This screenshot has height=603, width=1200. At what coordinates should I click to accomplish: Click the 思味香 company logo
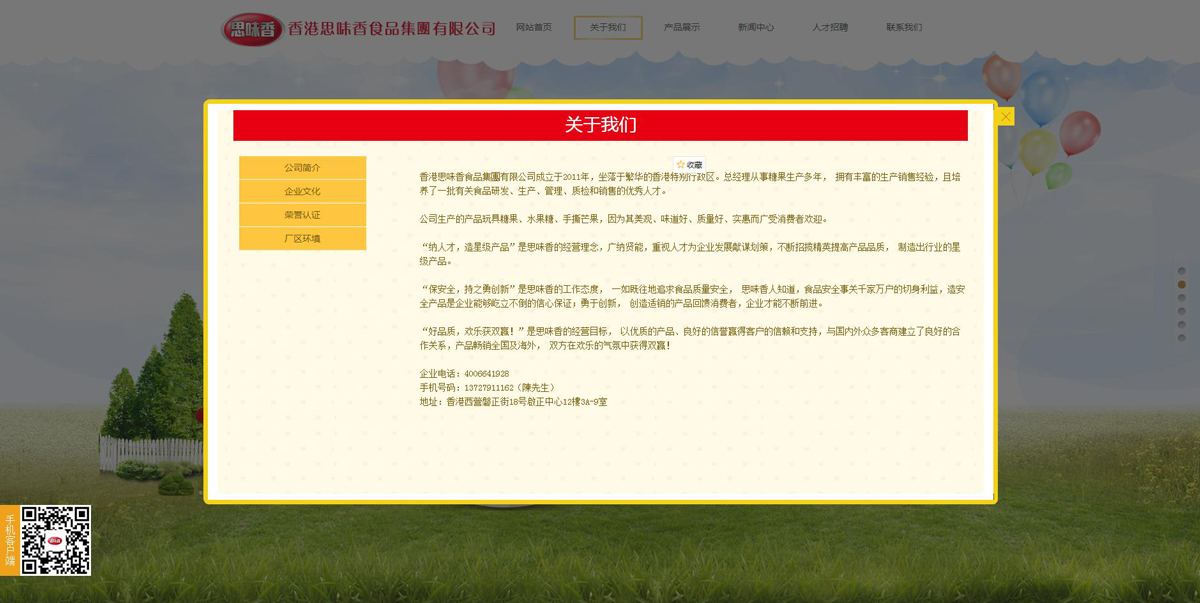pos(252,29)
